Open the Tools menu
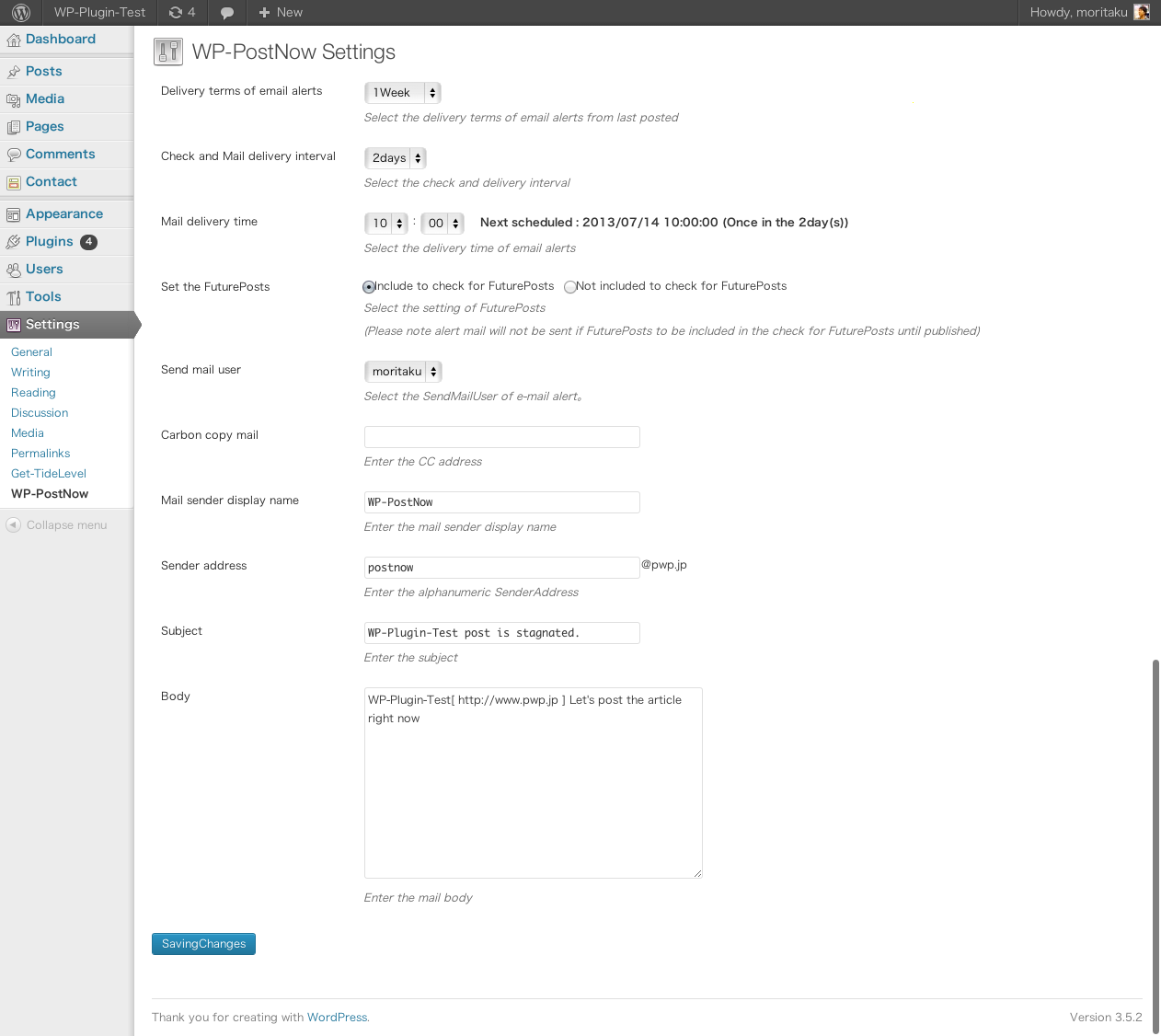This screenshot has height=1036, width=1161. point(43,296)
